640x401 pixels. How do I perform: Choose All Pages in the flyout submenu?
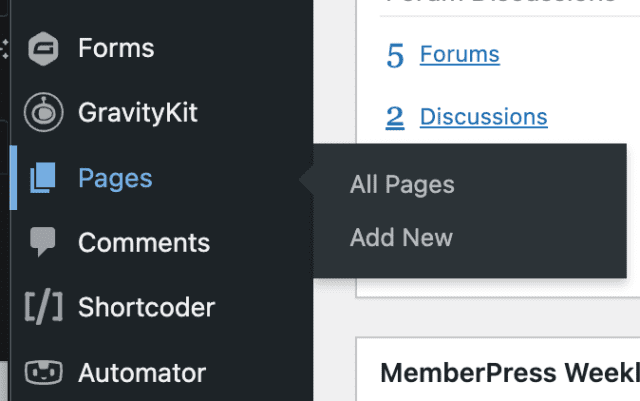coord(402,184)
